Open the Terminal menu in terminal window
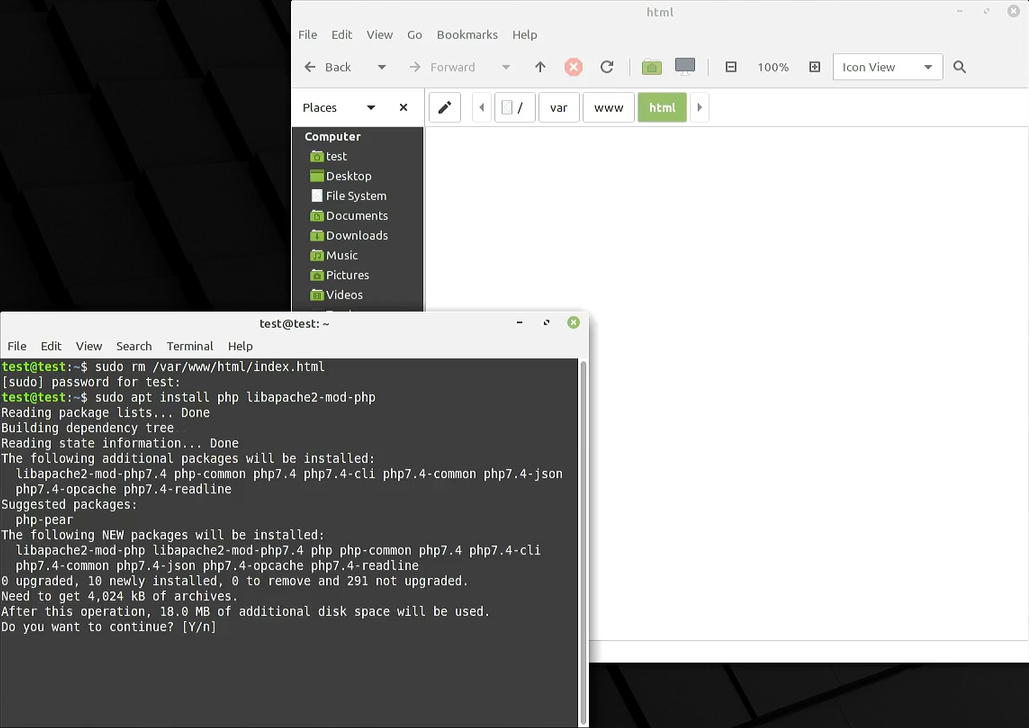 [190, 346]
